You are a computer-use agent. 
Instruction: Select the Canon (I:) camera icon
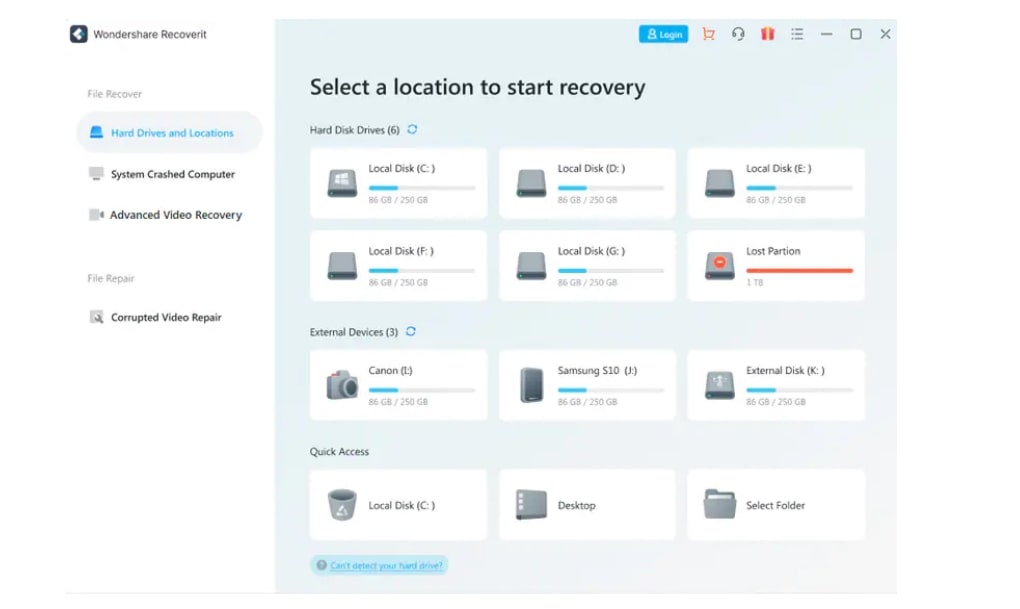(342, 385)
